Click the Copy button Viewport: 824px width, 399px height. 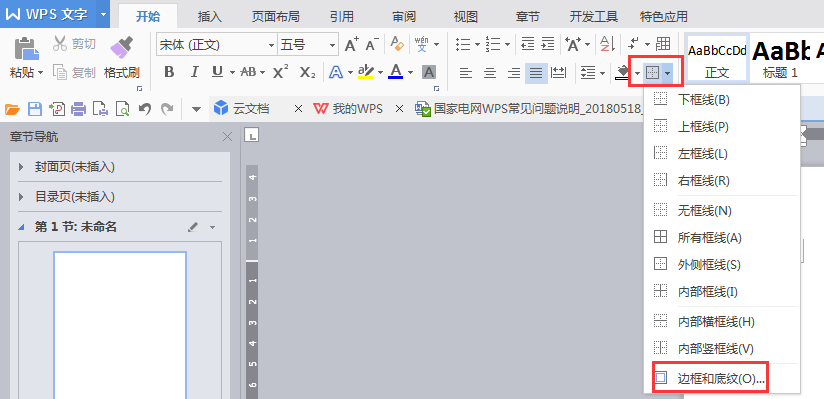point(74,73)
